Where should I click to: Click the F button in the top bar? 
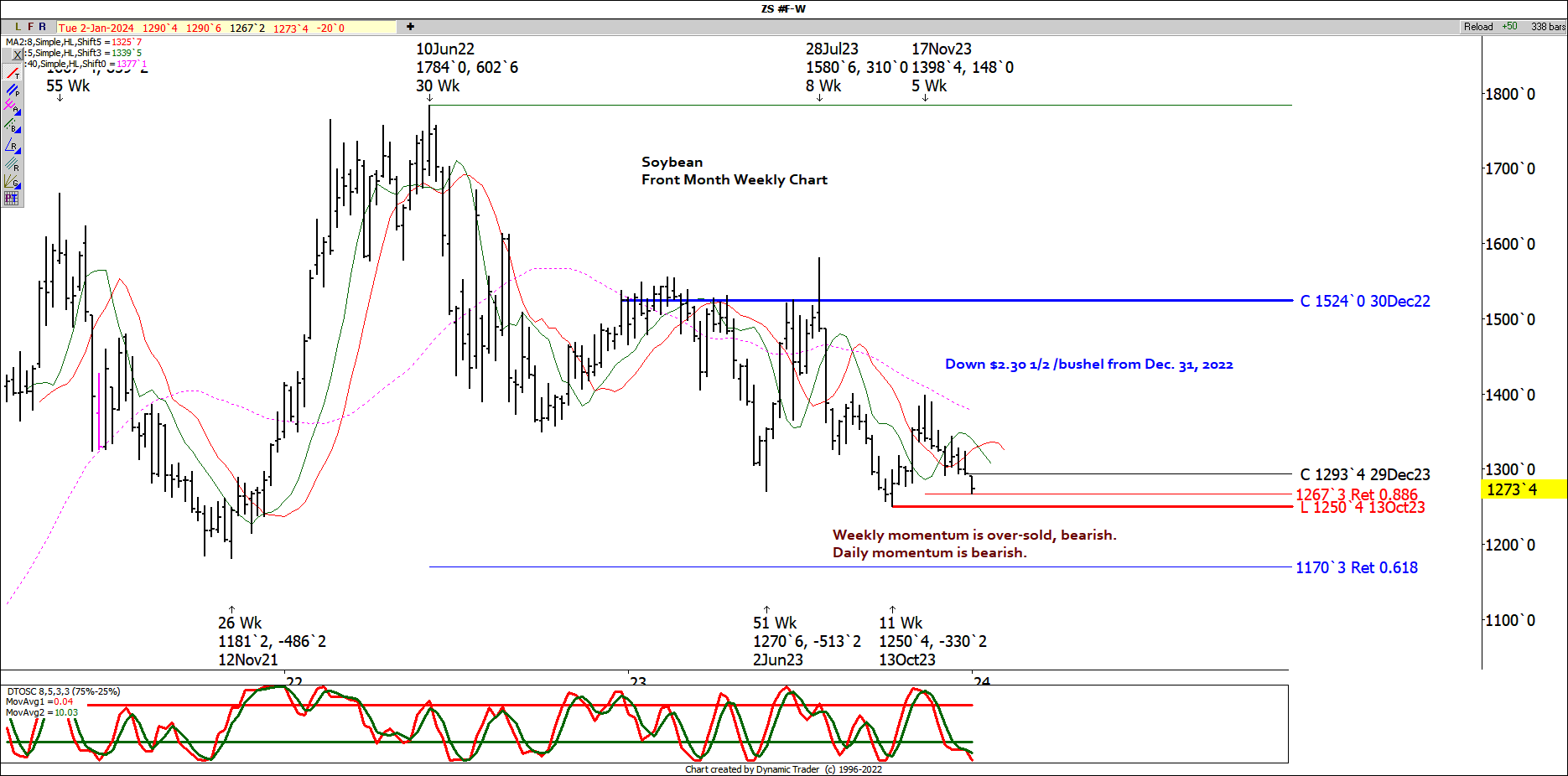(x=30, y=27)
